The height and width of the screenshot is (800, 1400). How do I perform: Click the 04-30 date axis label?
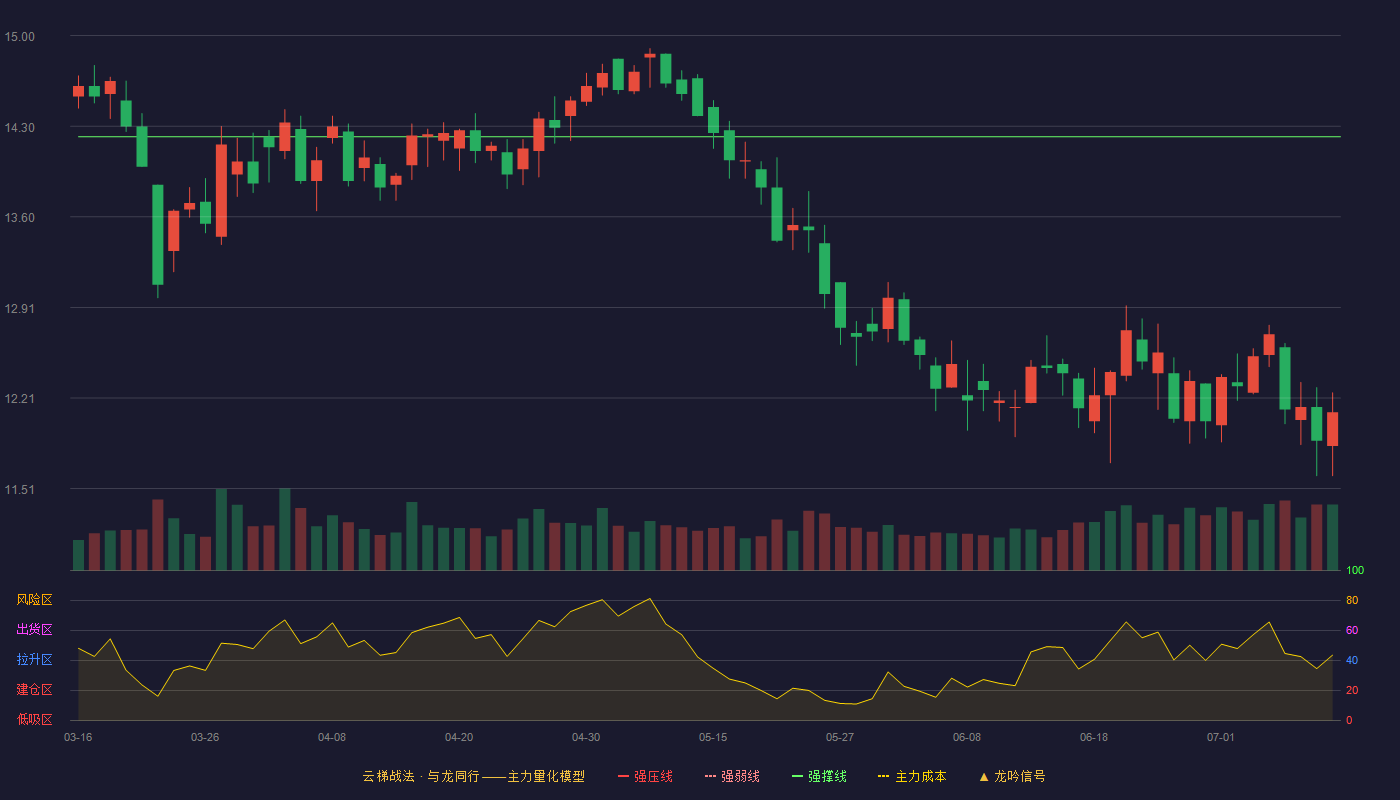(x=586, y=737)
